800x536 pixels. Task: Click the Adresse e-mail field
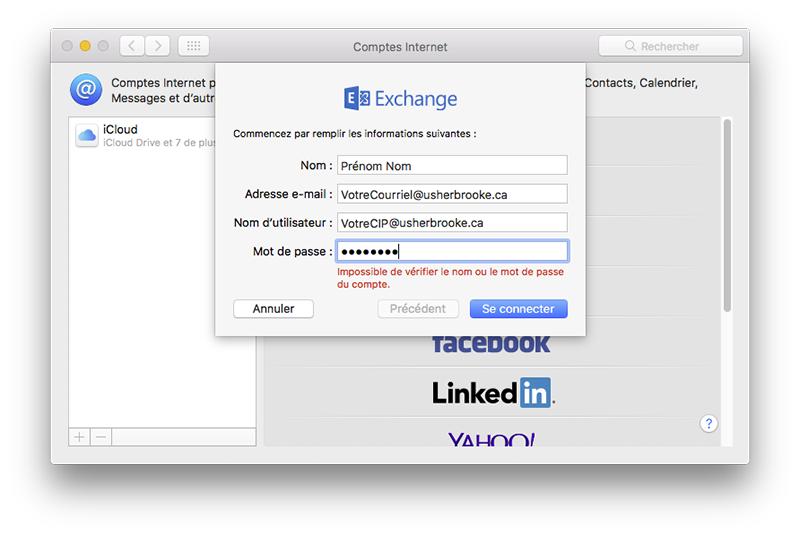451,194
